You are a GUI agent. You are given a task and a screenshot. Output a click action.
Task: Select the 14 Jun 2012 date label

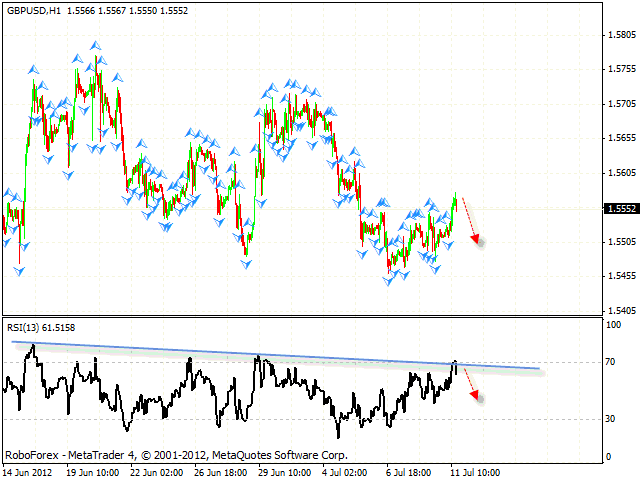coord(30,472)
